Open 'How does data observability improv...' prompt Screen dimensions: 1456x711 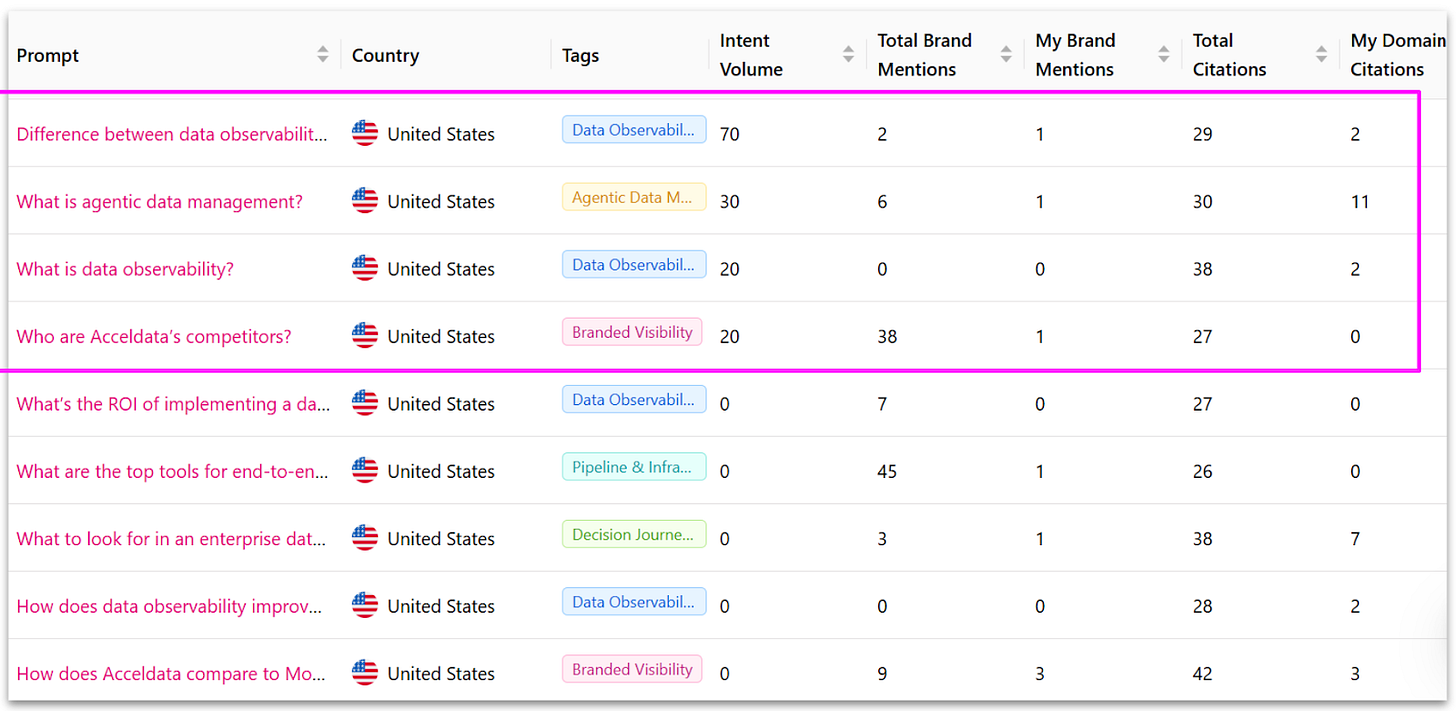pos(170,606)
